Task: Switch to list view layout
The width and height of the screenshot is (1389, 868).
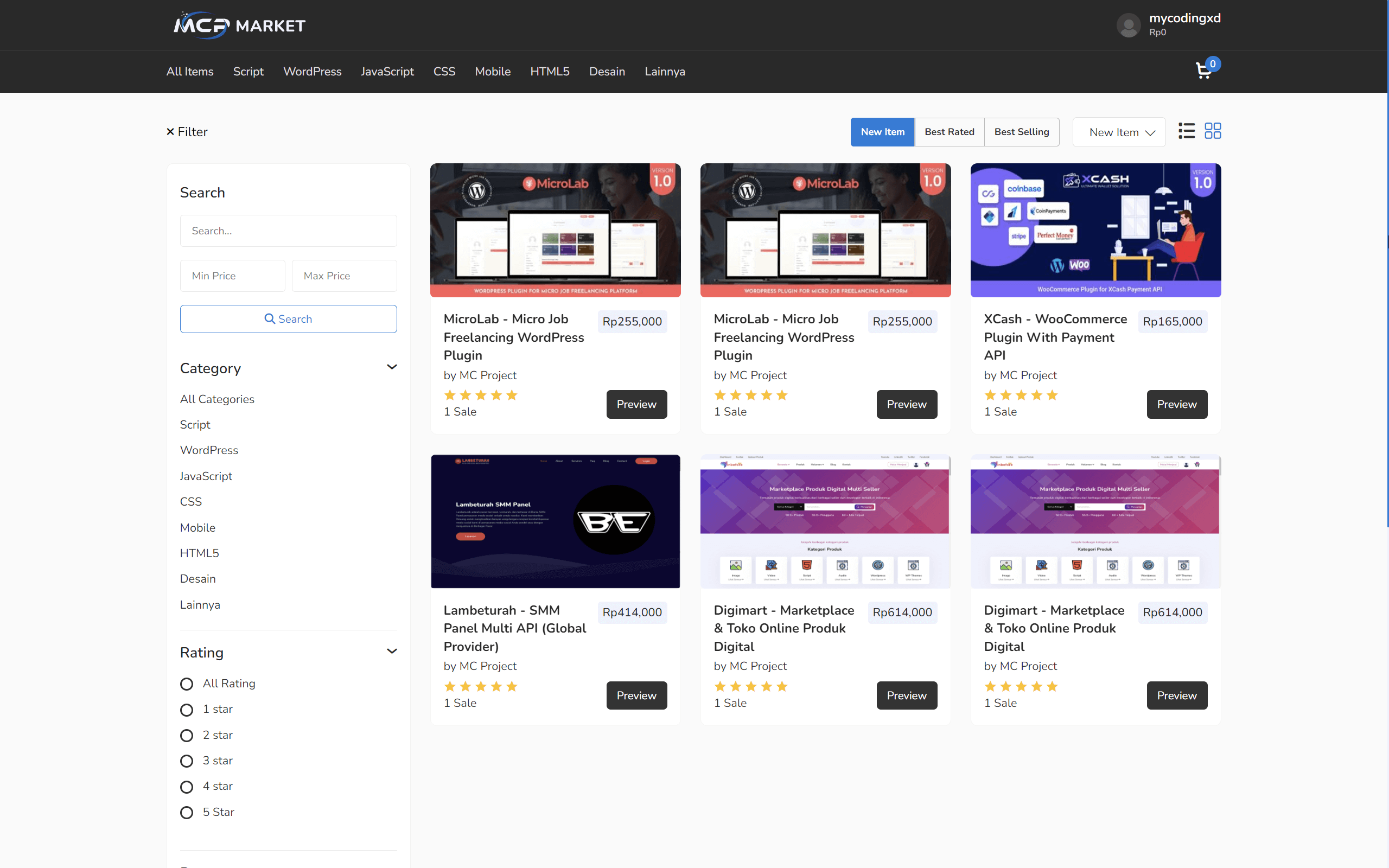Action: 1187,131
